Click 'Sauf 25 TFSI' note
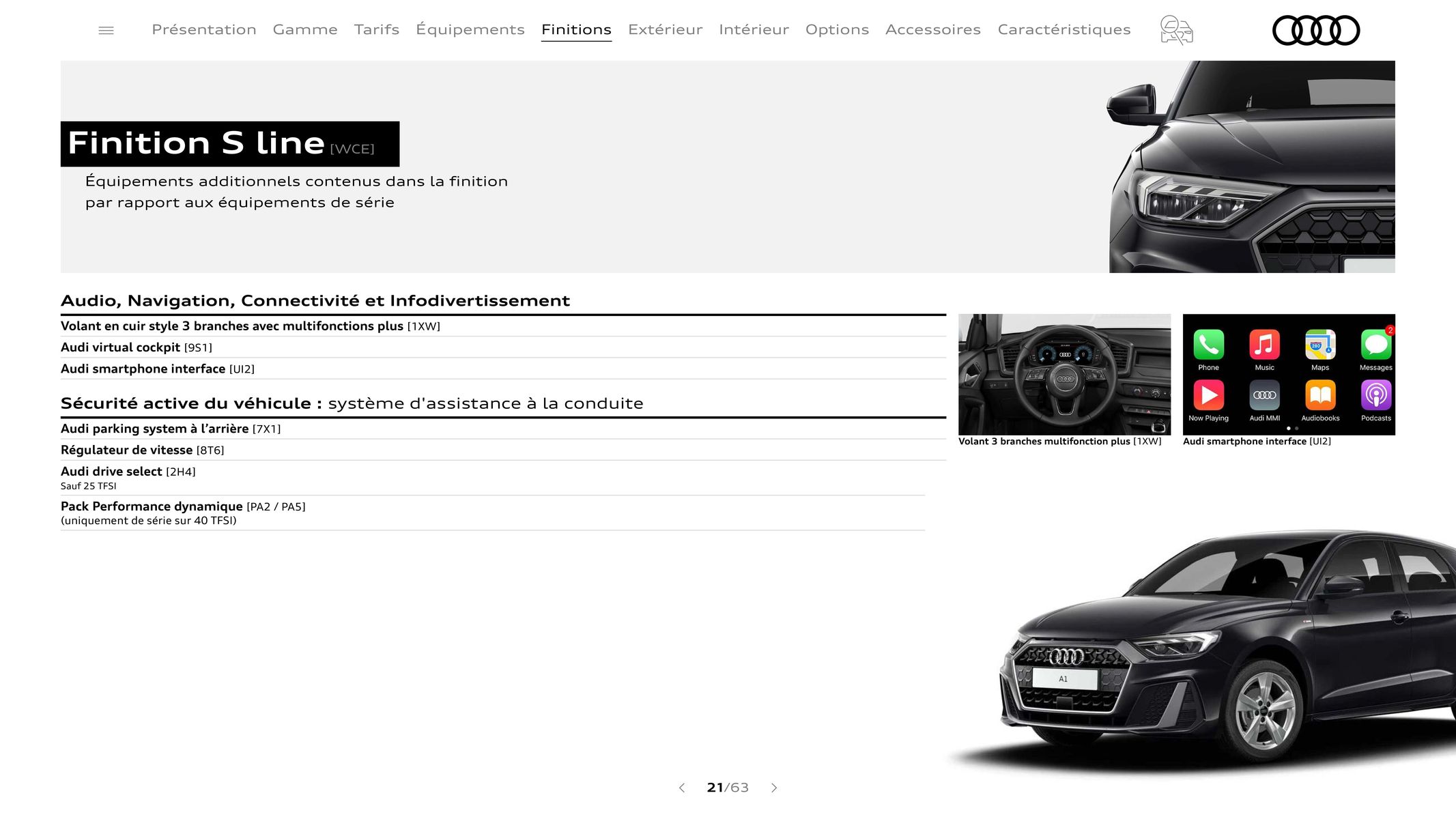Screen dimensions: 1456x819 pyautogui.click(x=89, y=486)
